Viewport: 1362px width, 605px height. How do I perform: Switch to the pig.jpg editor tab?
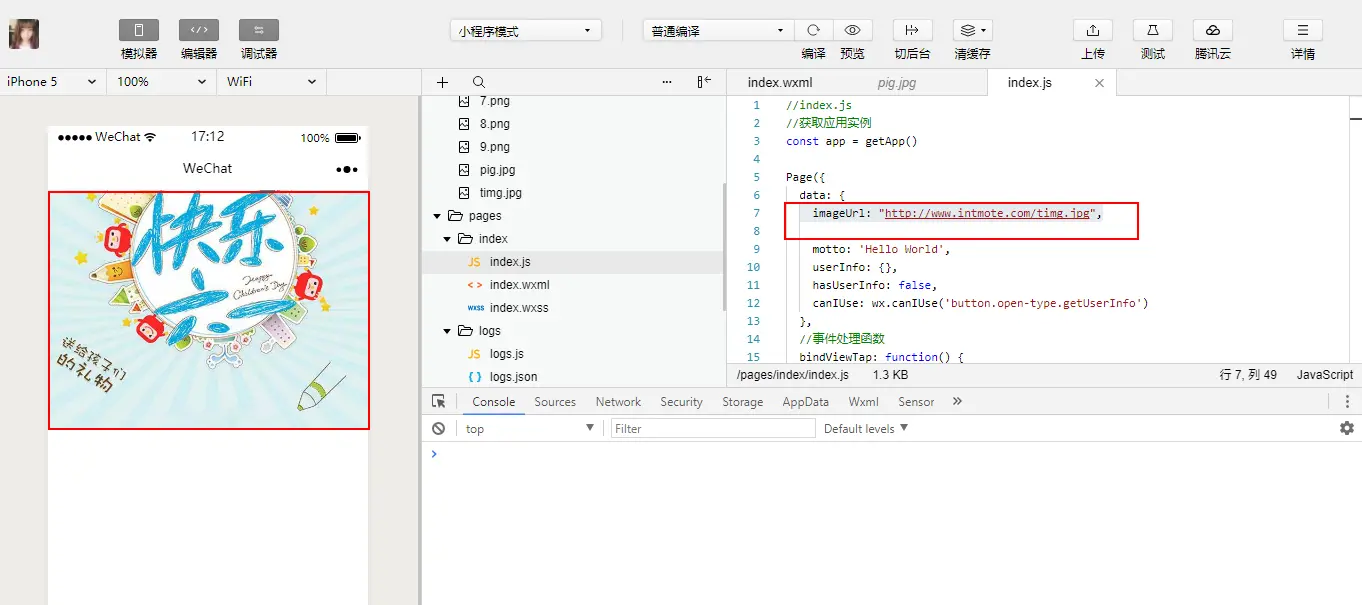tap(897, 83)
